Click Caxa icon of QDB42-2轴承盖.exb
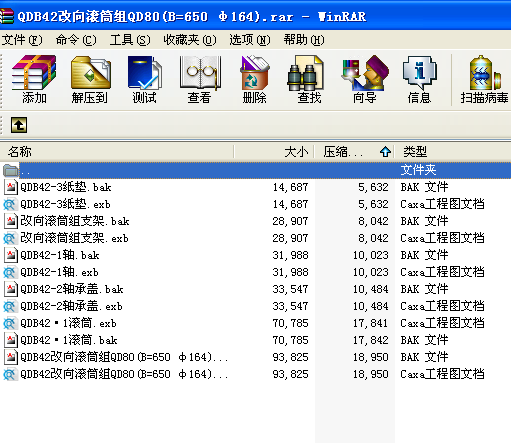Screen dimensions: 511x443 pos(10,306)
